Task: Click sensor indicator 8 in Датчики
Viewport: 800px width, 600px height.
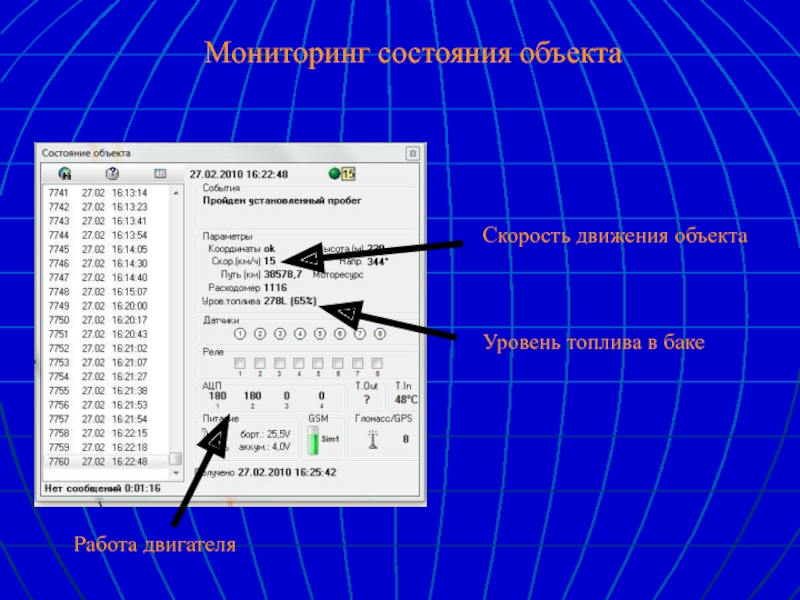Action: (x=380, y=334)
